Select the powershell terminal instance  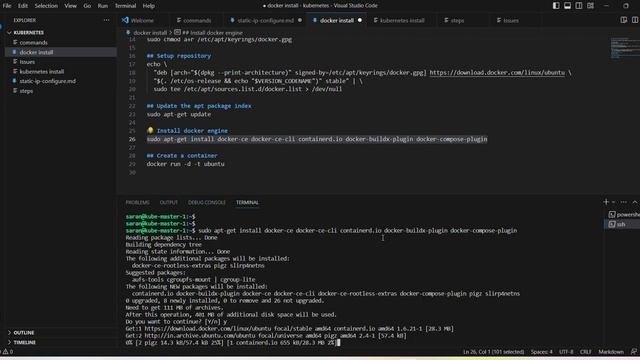(x=623, y=214)
